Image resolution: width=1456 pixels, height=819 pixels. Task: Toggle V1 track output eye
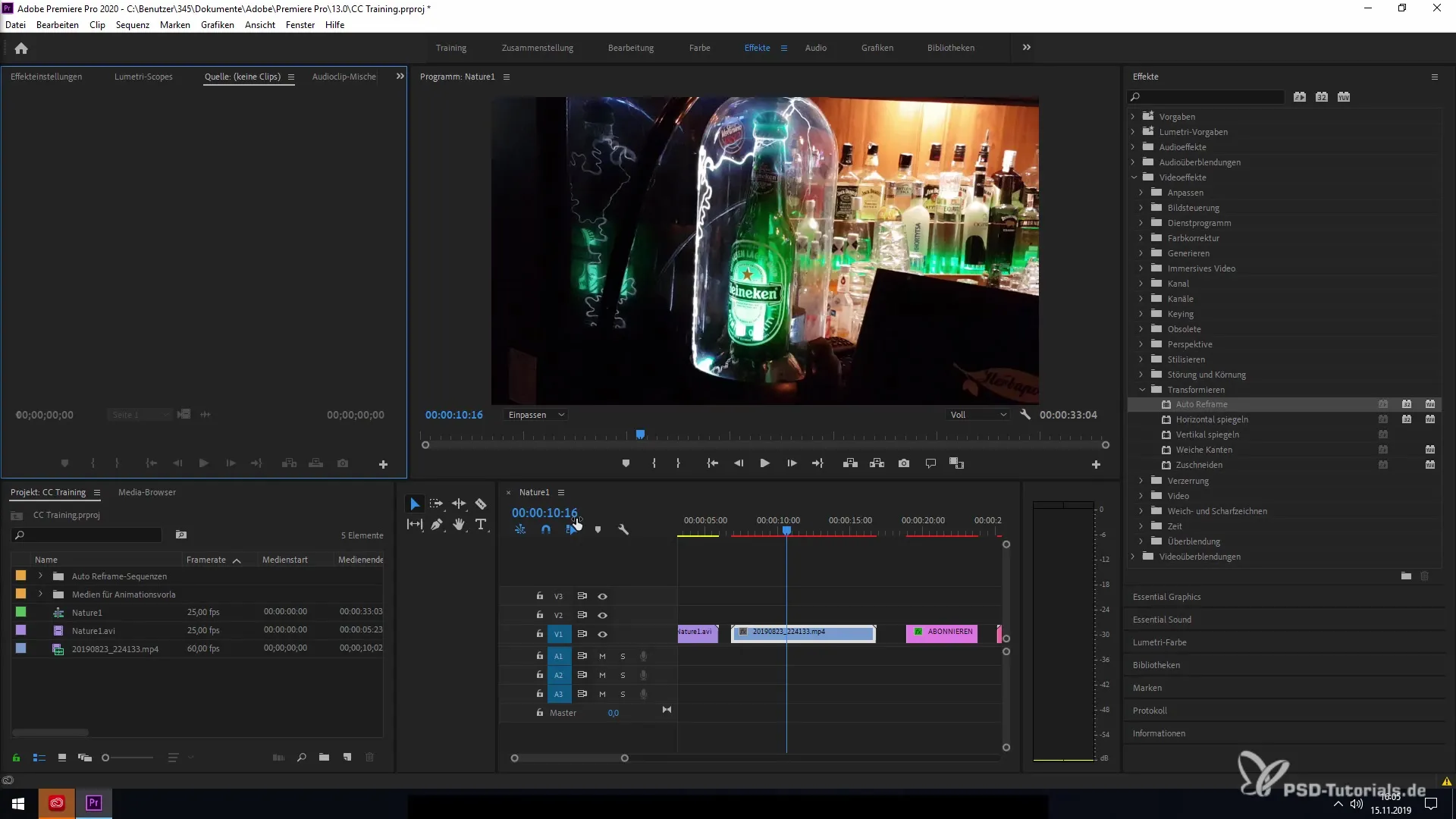click(602, 634)
